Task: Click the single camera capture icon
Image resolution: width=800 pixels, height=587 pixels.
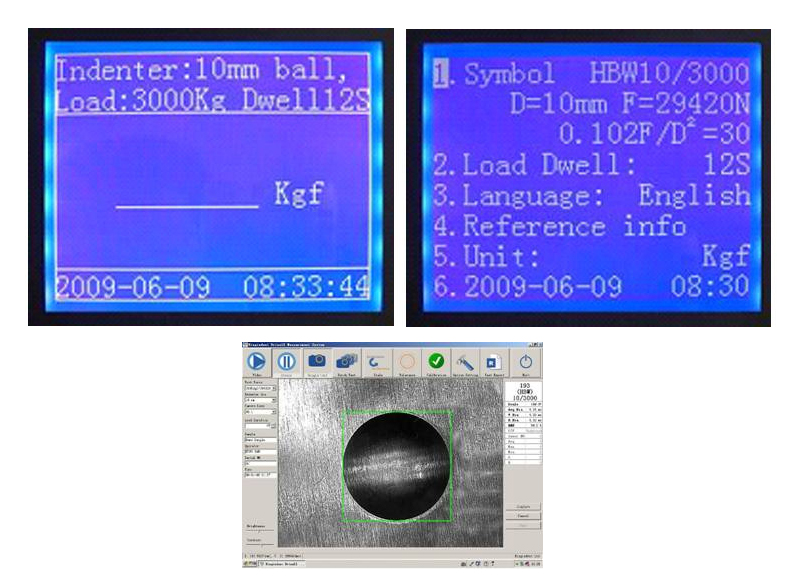Action: tap(316, 360)
